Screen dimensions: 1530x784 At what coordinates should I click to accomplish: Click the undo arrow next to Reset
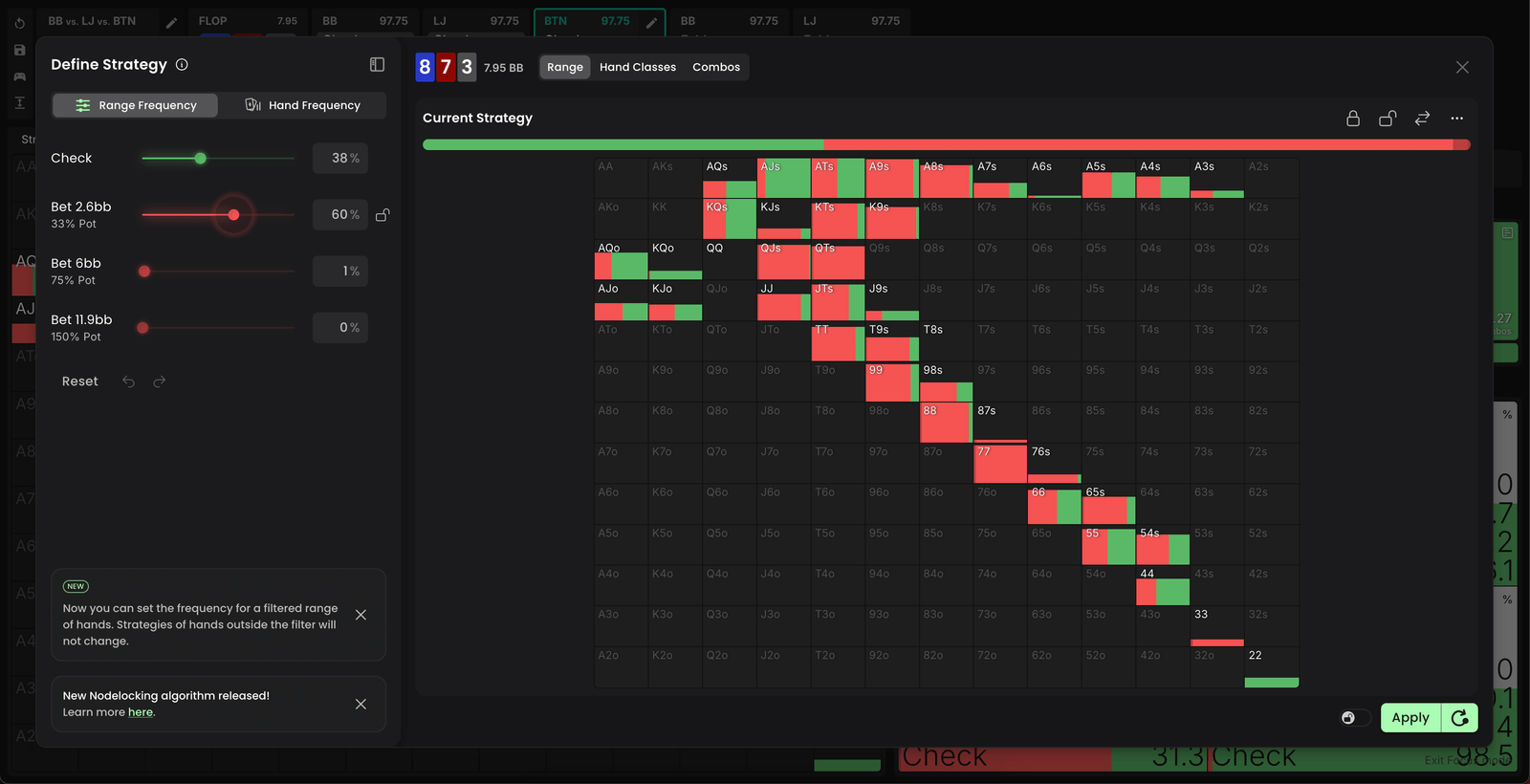pyautogui.click(x=129, y=381)
